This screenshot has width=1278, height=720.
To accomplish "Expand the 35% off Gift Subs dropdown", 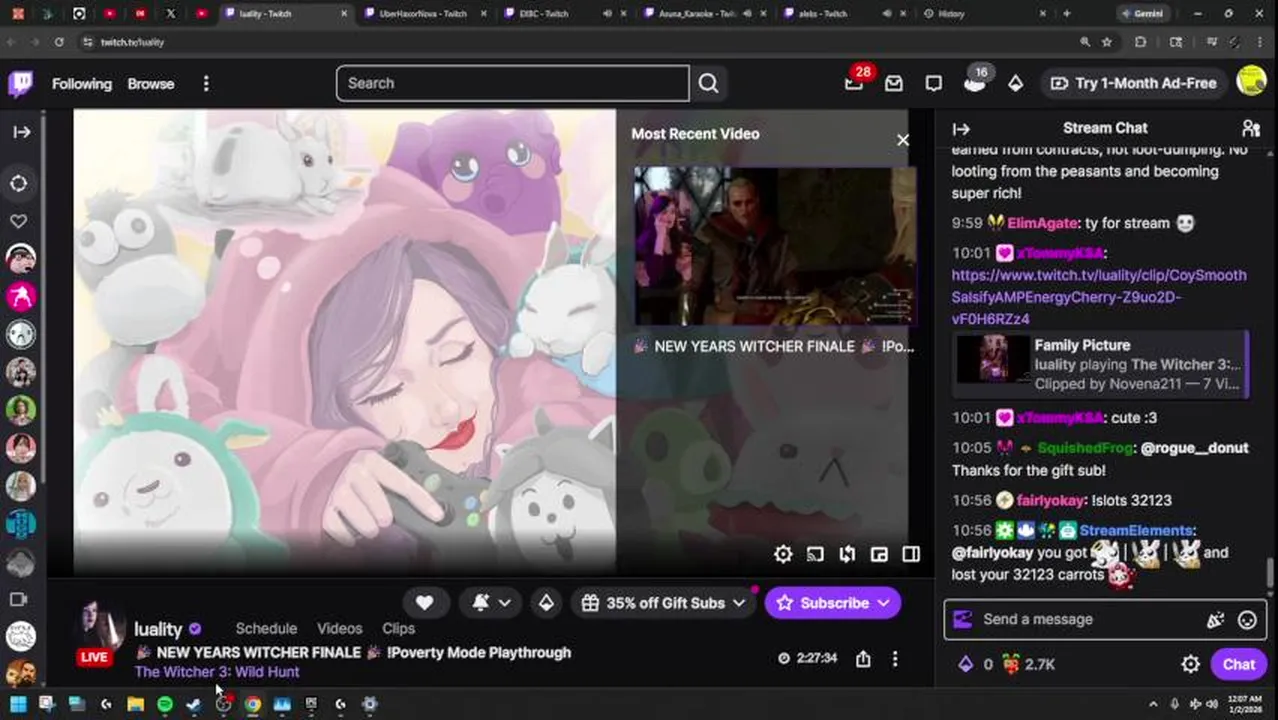I will pyautogui.click(x=664, y=603).
